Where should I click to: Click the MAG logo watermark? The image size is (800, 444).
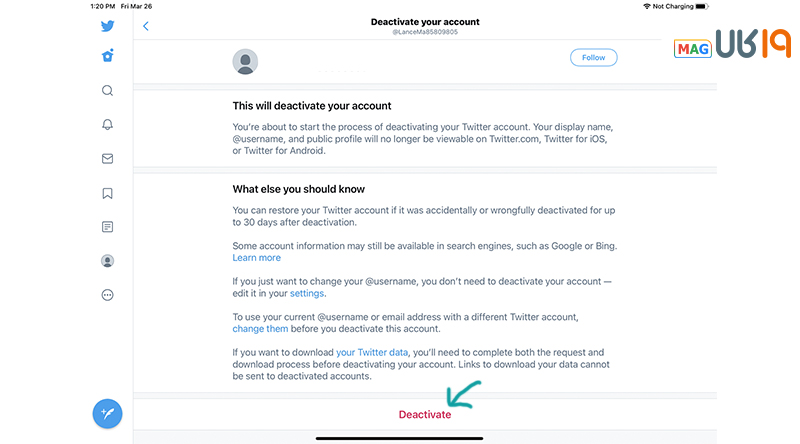pos(692,49)
